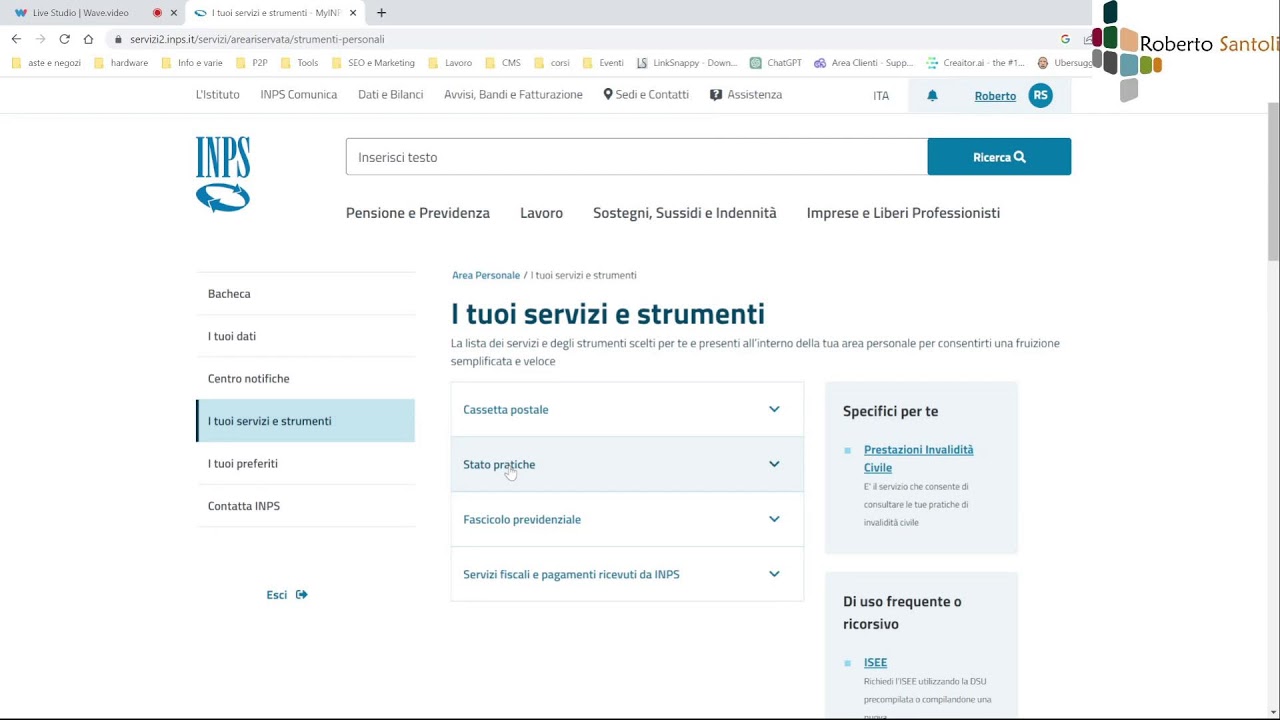Expand the Cassetta postale accordion
The width and height of the screenshot is (1280, 720).
tap(627, 410)
